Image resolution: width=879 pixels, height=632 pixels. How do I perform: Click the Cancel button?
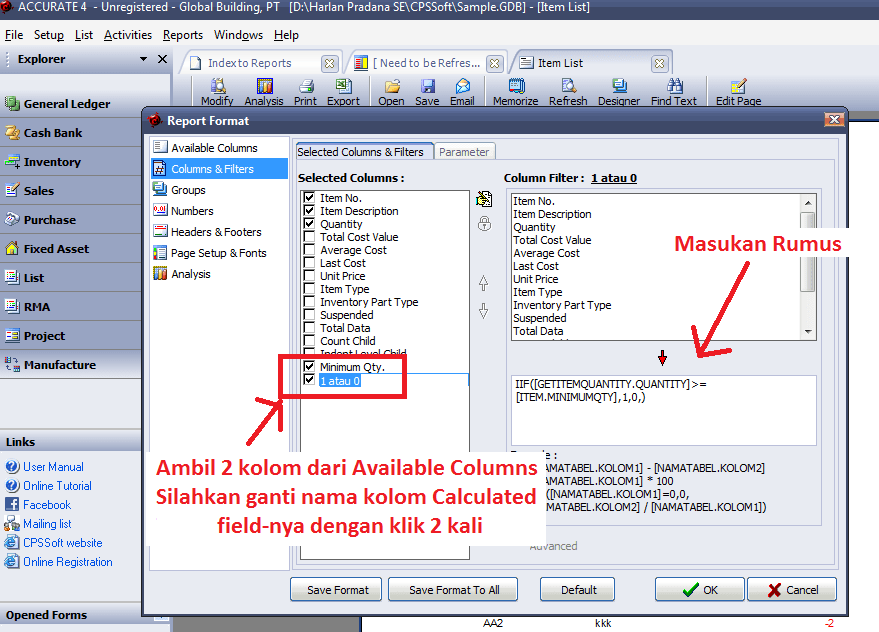[x=792, y=589]
